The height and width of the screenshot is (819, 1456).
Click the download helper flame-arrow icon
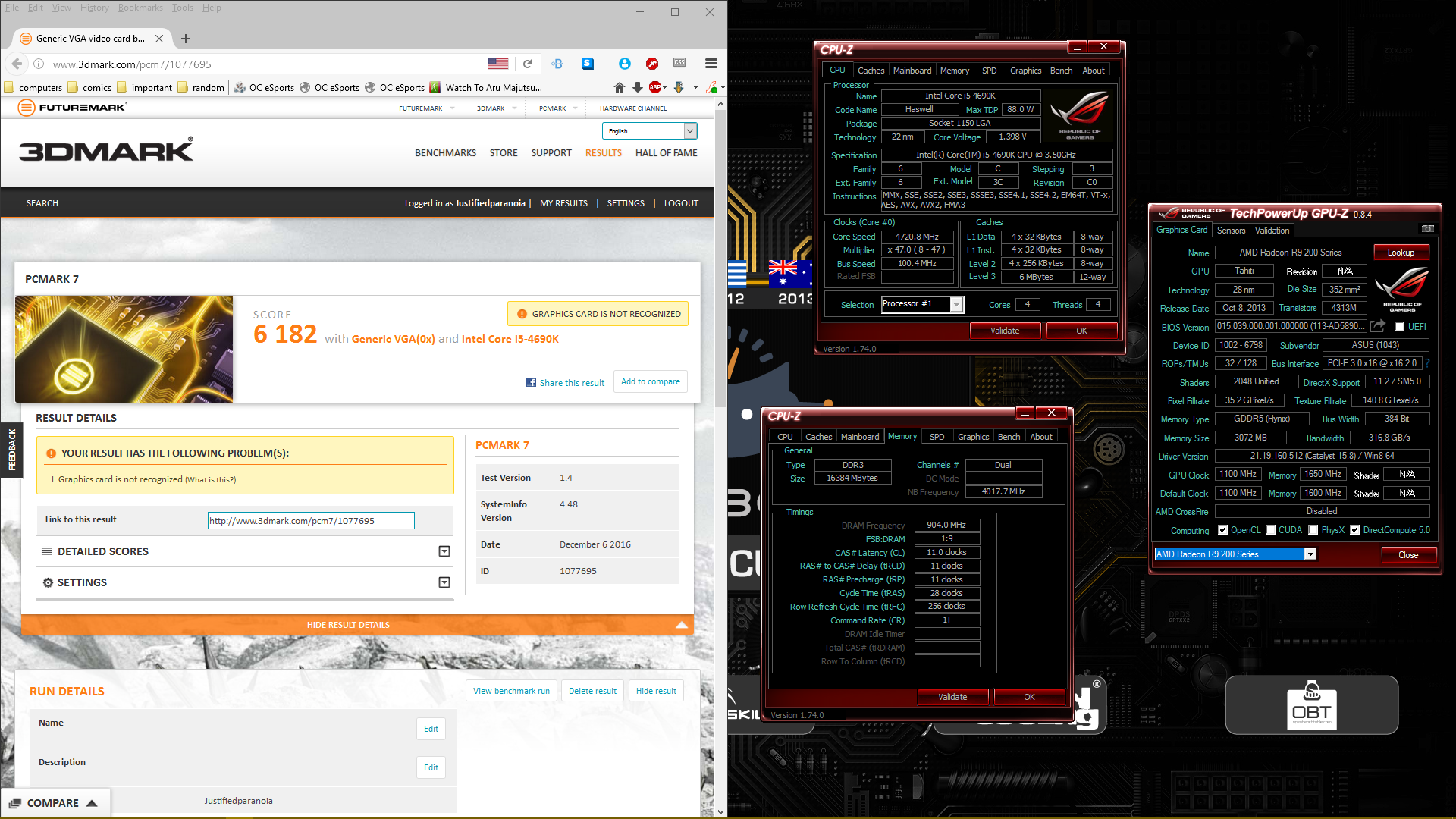tap(679, 87)
